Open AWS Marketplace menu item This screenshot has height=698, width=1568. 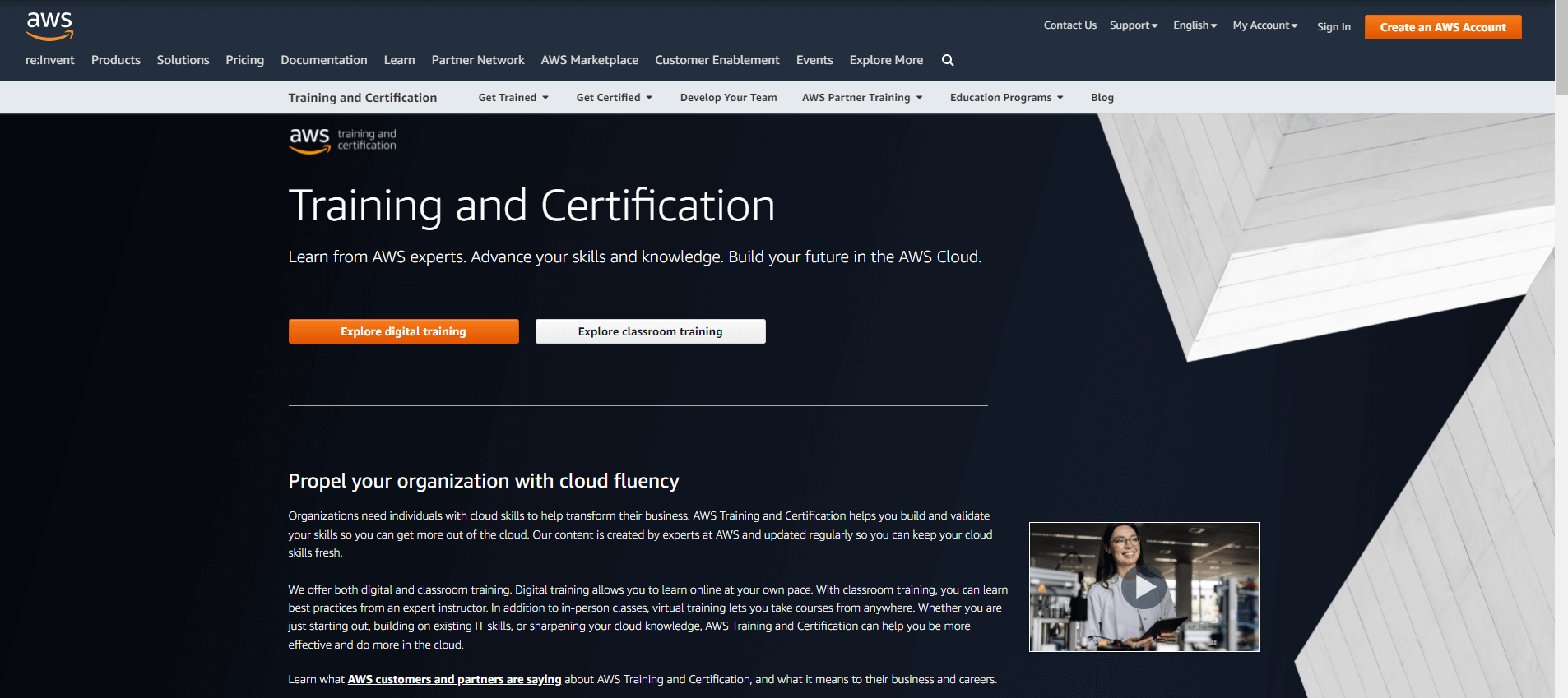(x=590, y=60)
